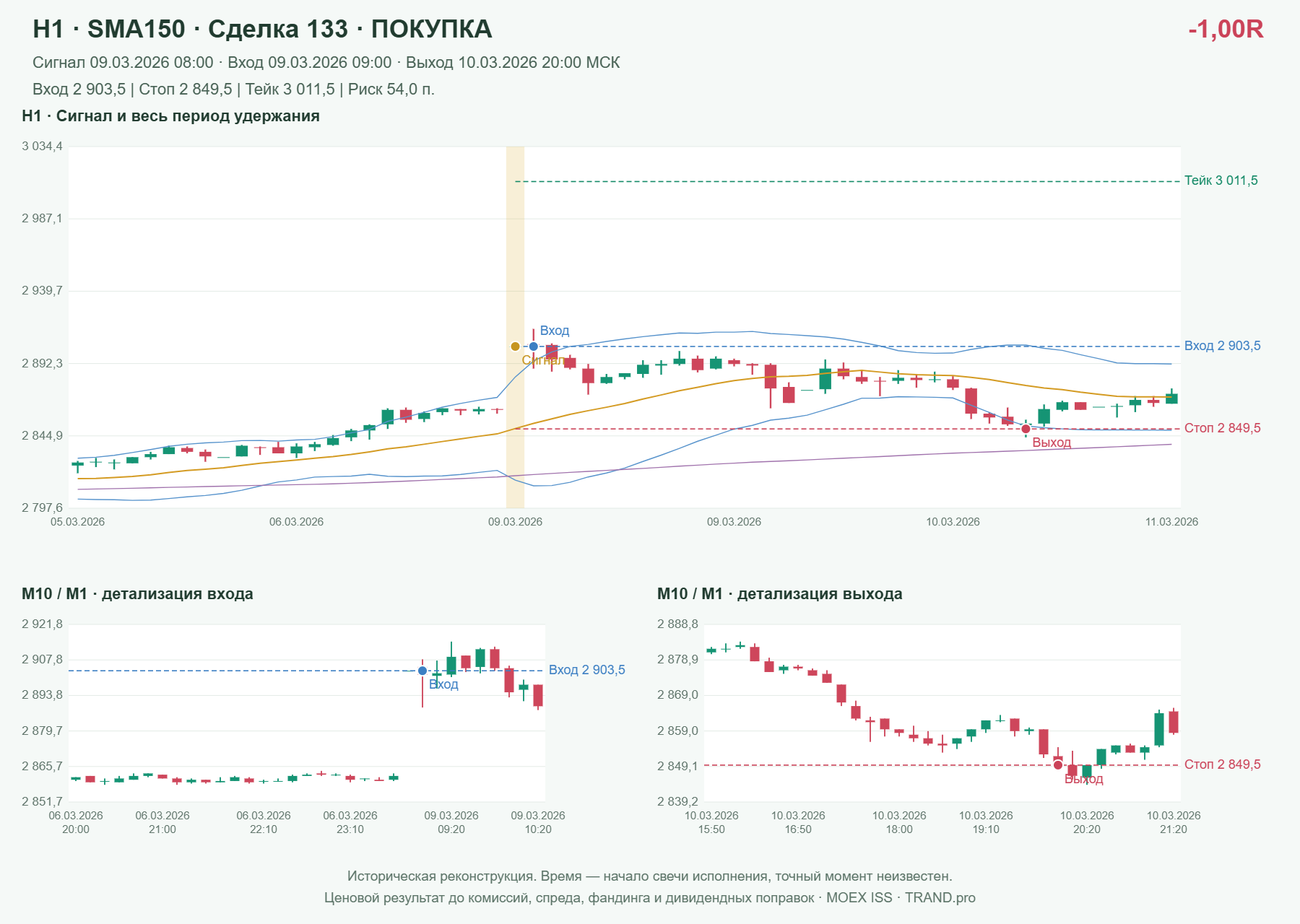Click the 'Вход' annotation above H1 entry marker

click(x=555, y=331)
